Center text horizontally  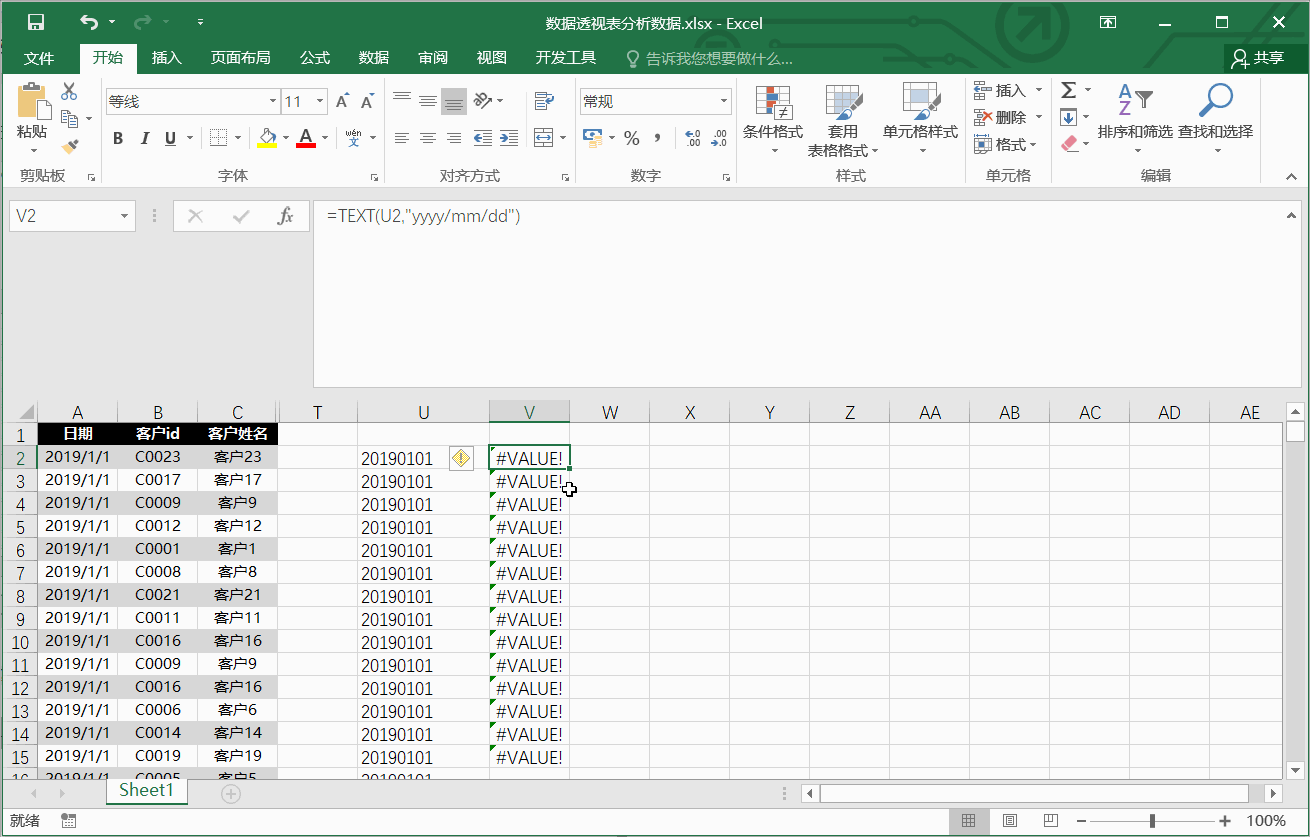(428, 138)
